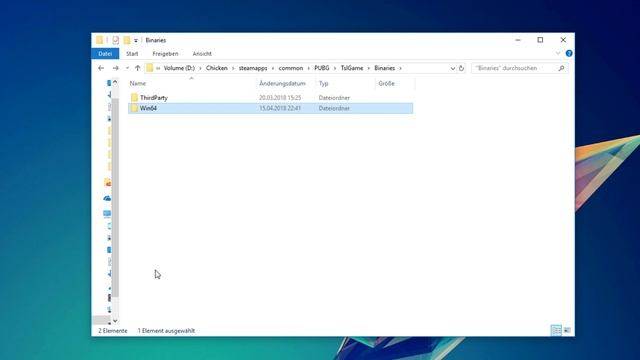
Task: Click the New Folder quick access icon
Action: tap(127, 40)
